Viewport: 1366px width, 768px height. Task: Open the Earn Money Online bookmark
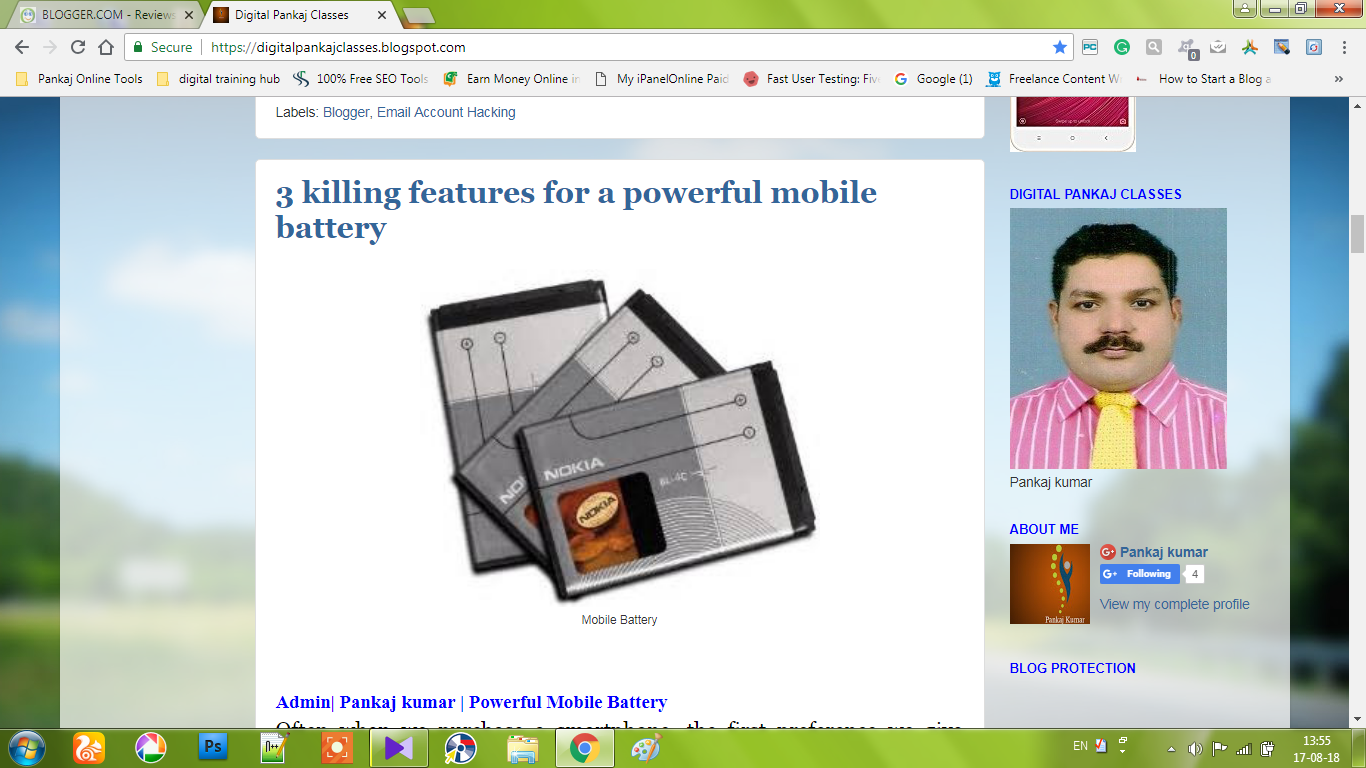(512, 78)
